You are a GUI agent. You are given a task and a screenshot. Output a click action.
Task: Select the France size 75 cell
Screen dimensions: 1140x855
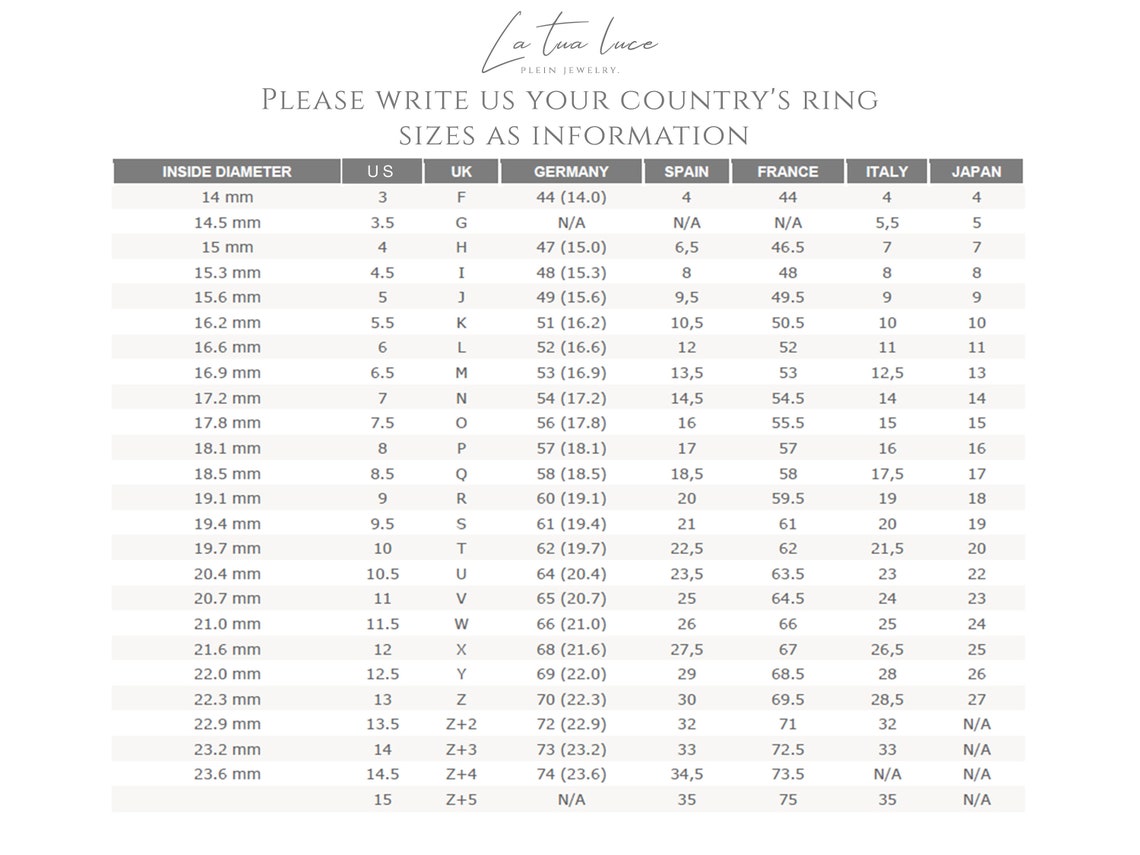788,799
